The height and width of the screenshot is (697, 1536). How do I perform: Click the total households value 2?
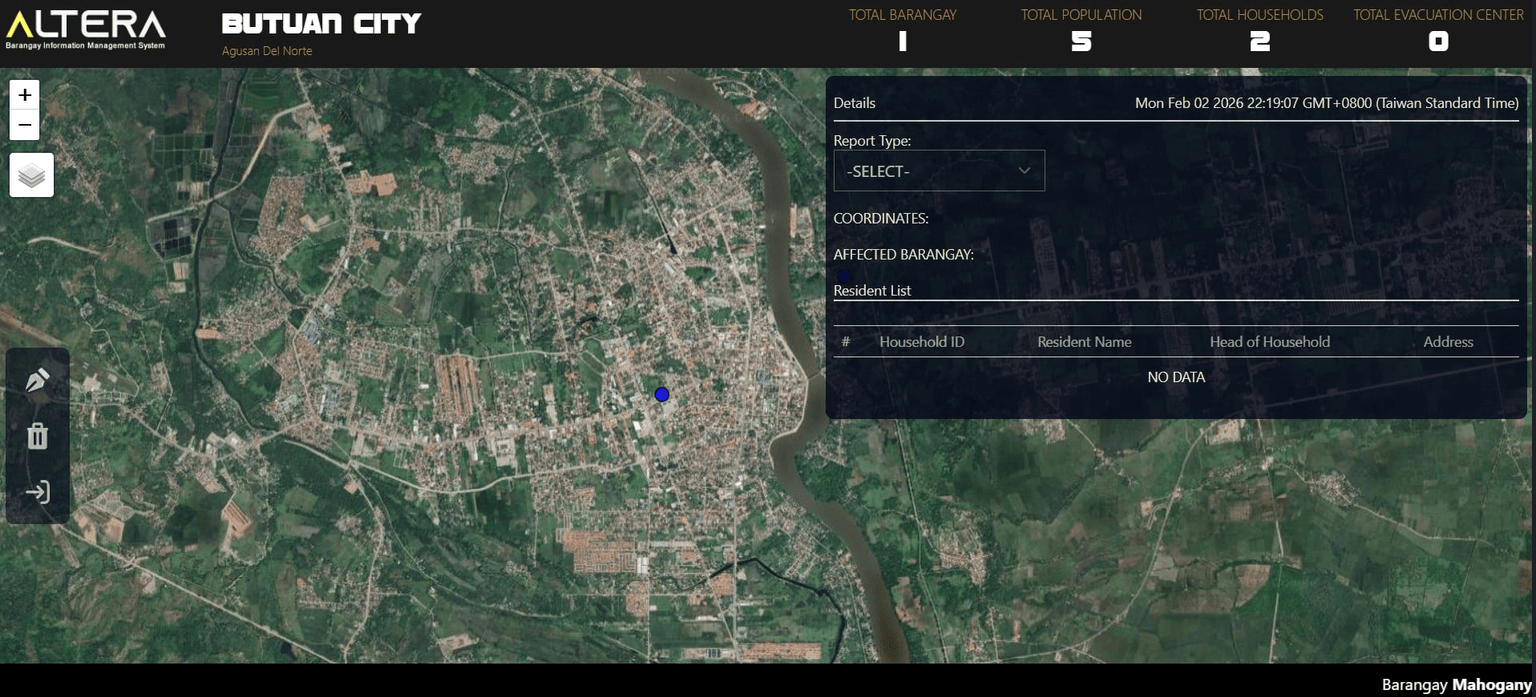tap(1260, 41)
